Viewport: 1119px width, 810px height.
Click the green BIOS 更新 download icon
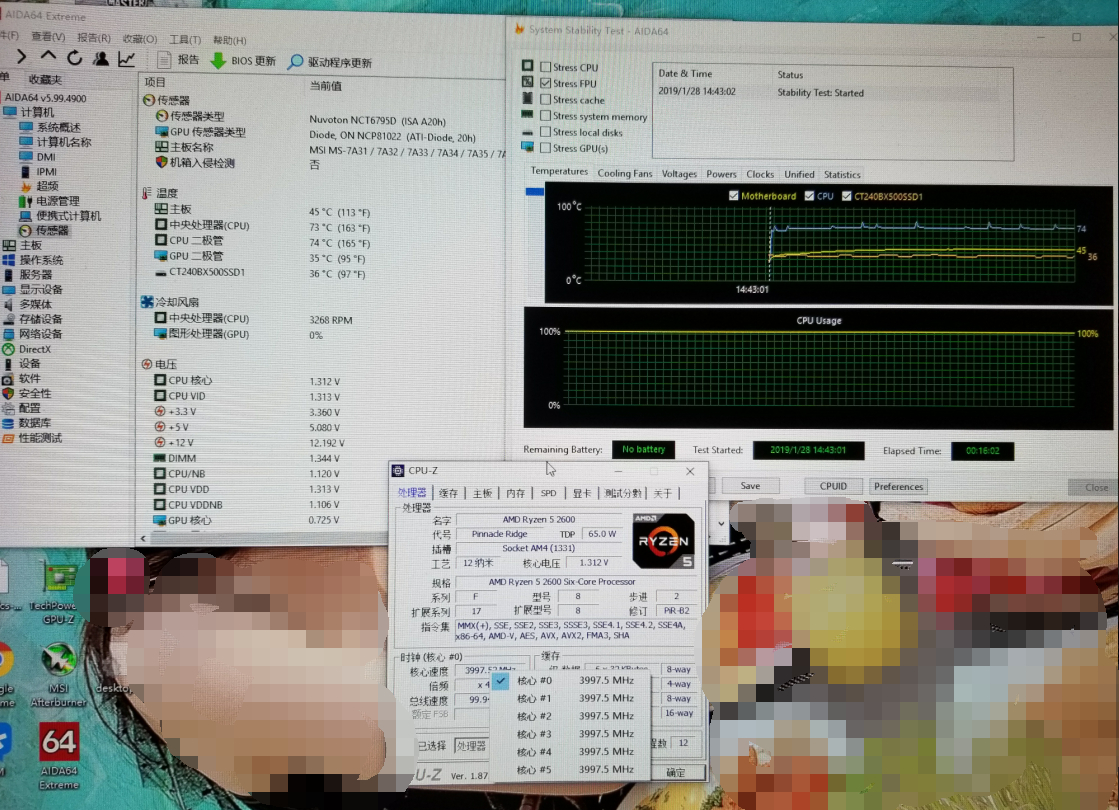coord(218,61)
